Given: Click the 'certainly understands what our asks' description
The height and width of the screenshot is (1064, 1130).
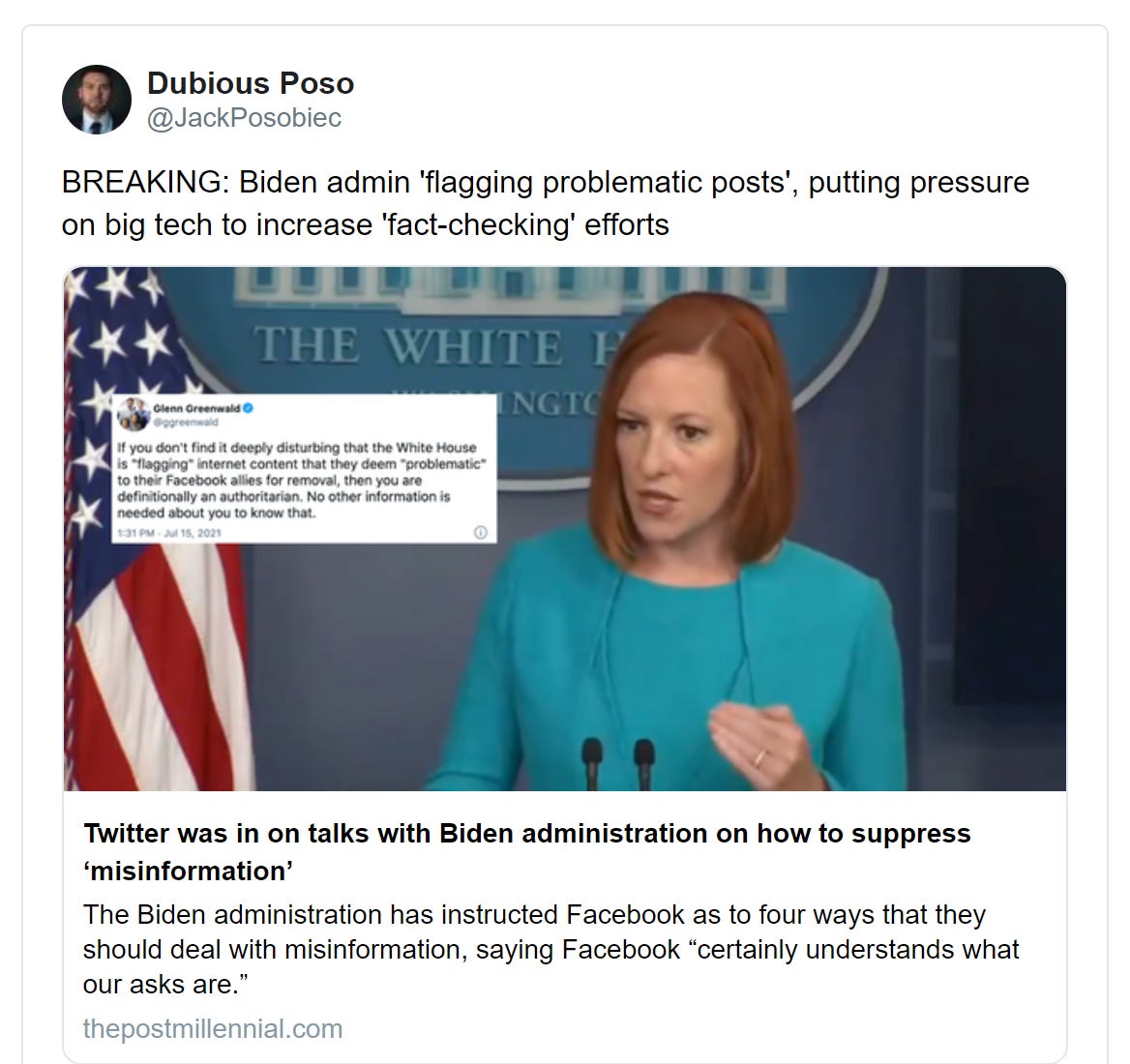Looking at the screenshot, I should (551, 950).
